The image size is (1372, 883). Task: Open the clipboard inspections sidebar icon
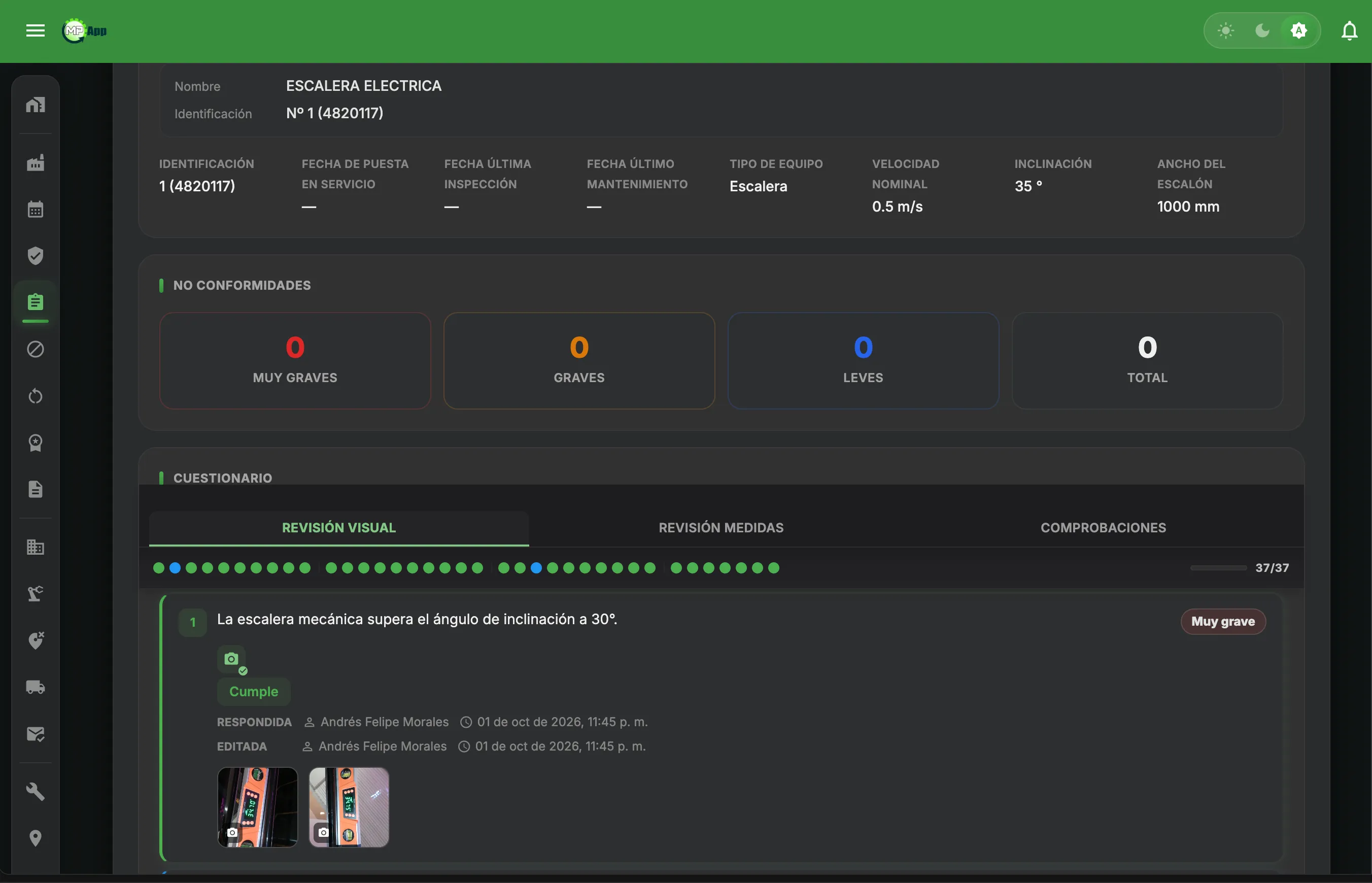pos(36,302)
